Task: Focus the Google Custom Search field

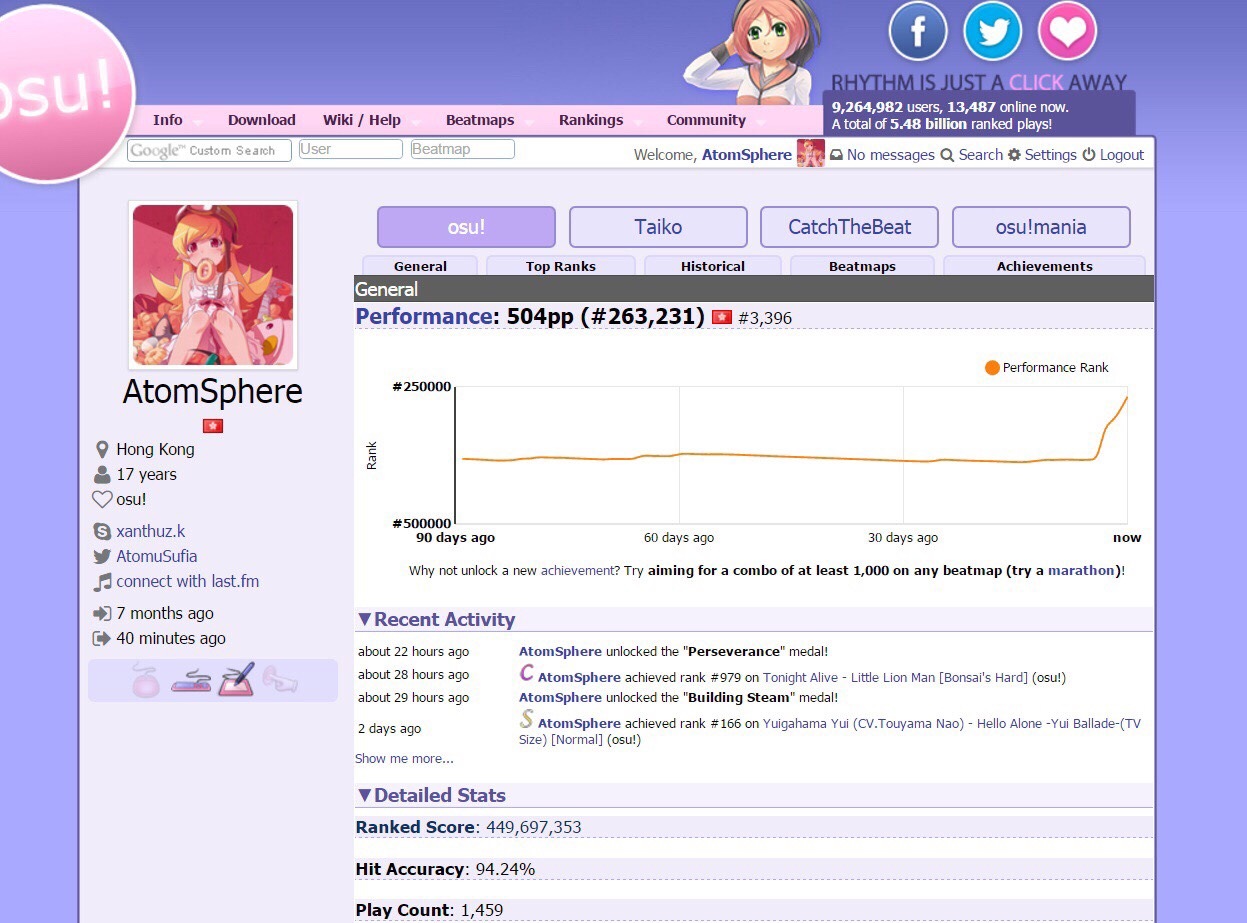Action: tap(210, 150)
